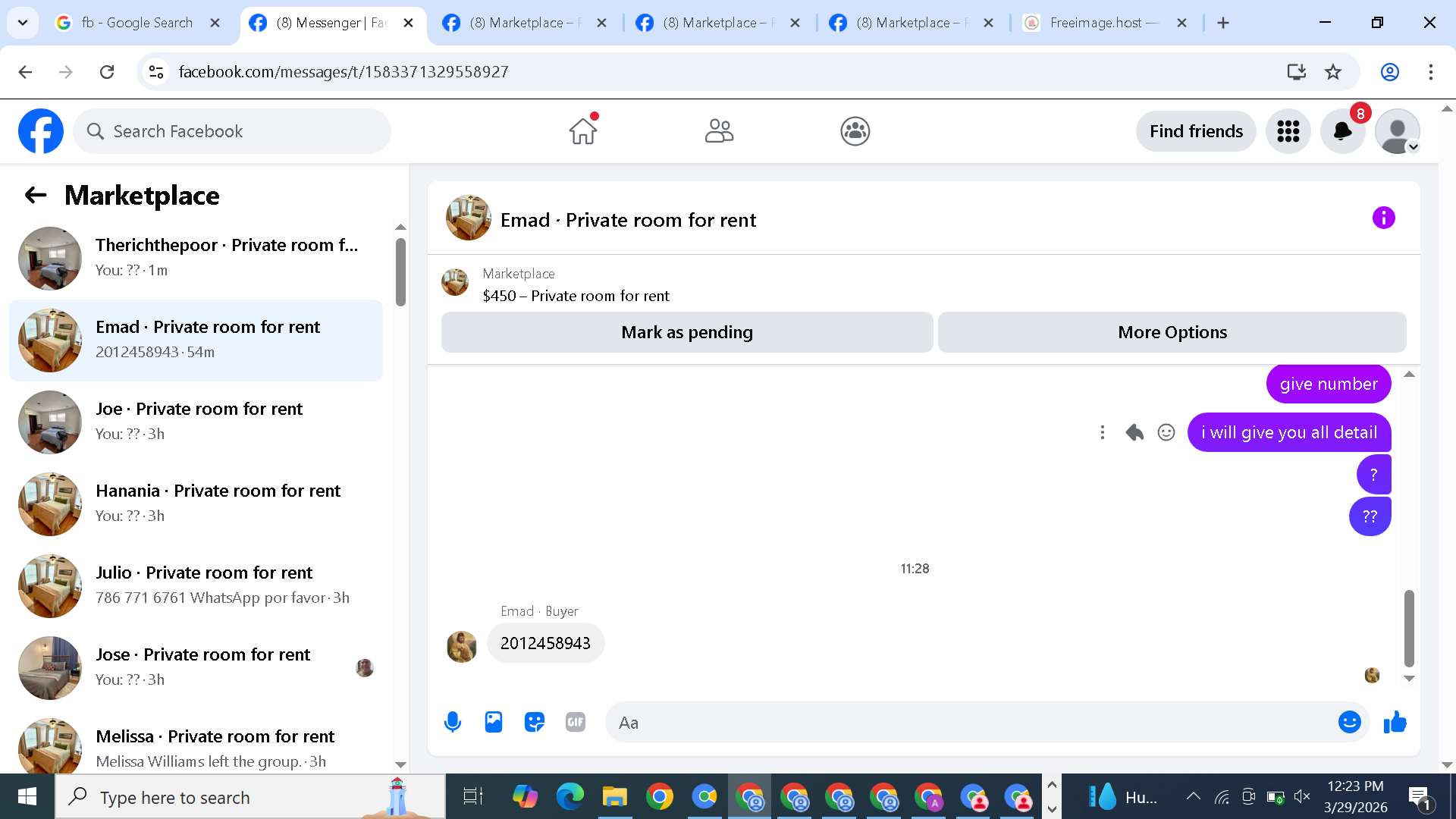View site information in the address bar
1456x819 pixels.
coord(156,72)
